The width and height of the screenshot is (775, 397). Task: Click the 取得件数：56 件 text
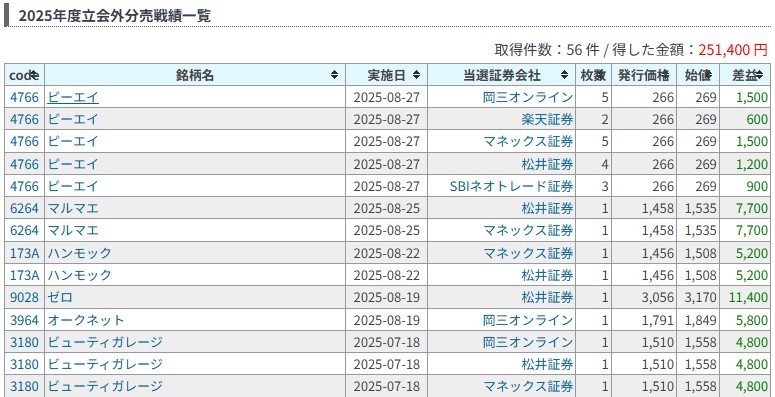547,50
